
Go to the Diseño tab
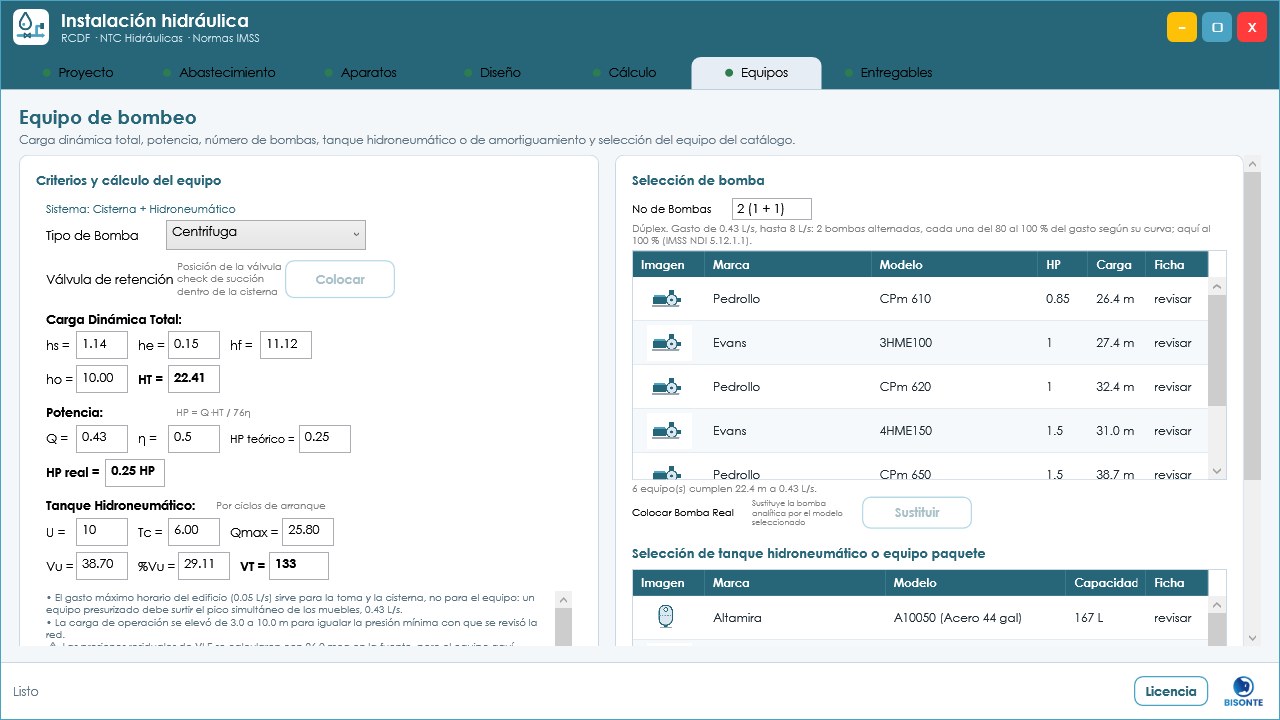[x=493, y=73]
